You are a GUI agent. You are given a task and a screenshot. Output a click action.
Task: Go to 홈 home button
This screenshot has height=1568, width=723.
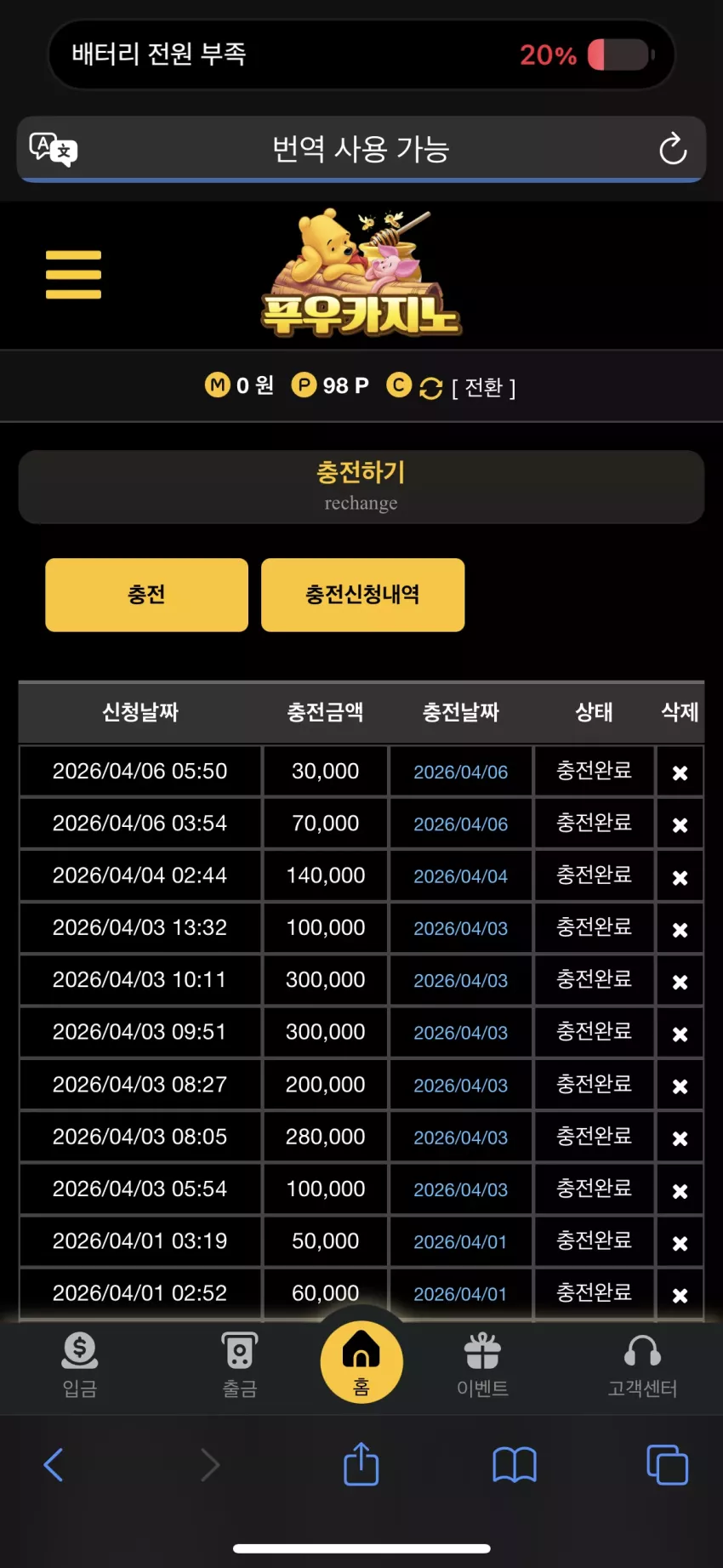point(361,1361)
